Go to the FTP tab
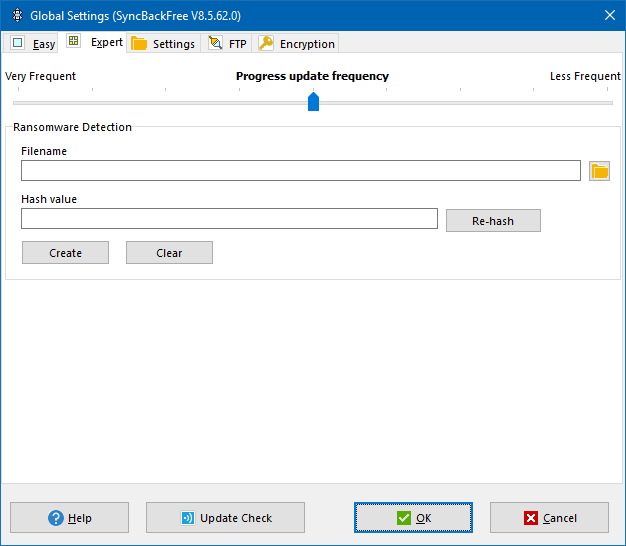The height and width of the screenshot is (546, 626). pyautogui.click(x=227, y=44)
